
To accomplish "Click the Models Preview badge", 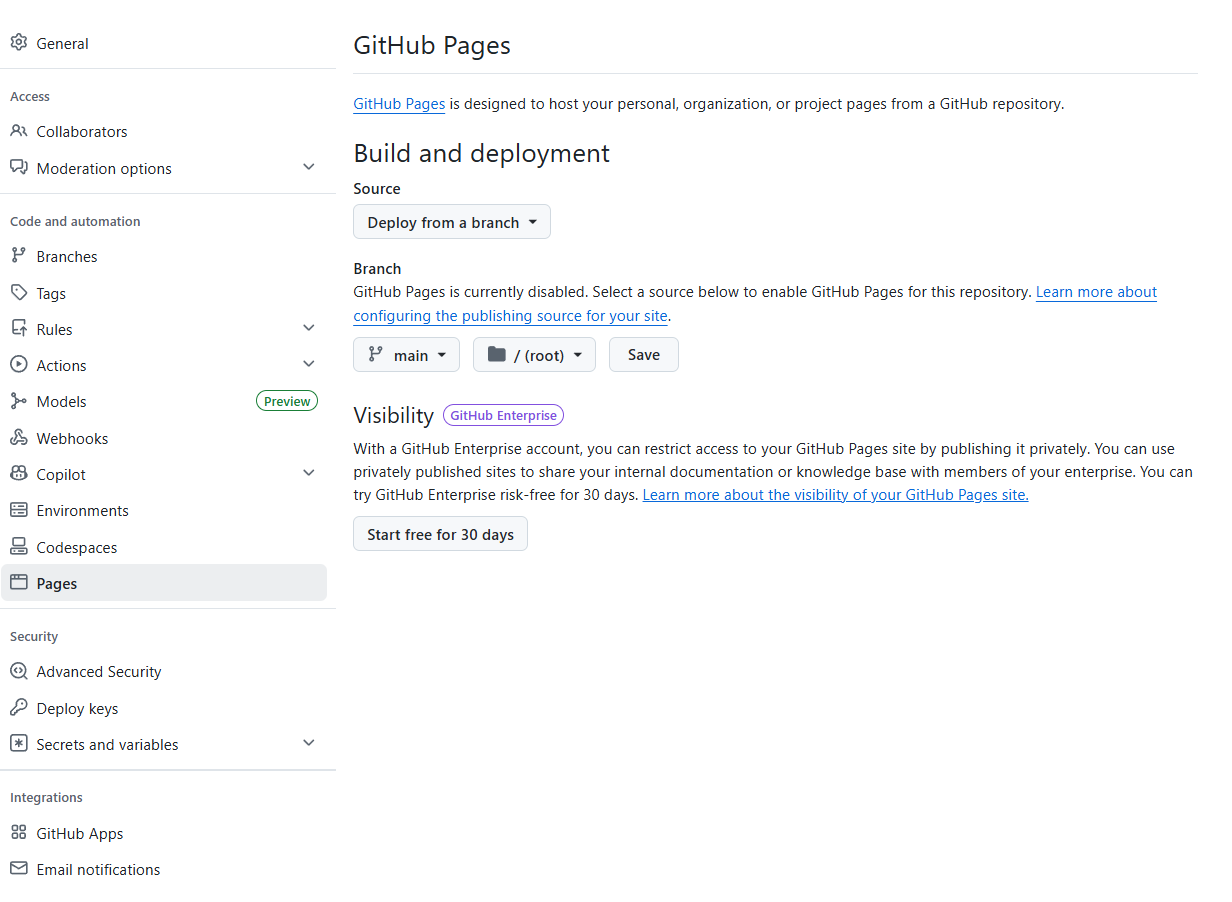I will coord(287,400).
